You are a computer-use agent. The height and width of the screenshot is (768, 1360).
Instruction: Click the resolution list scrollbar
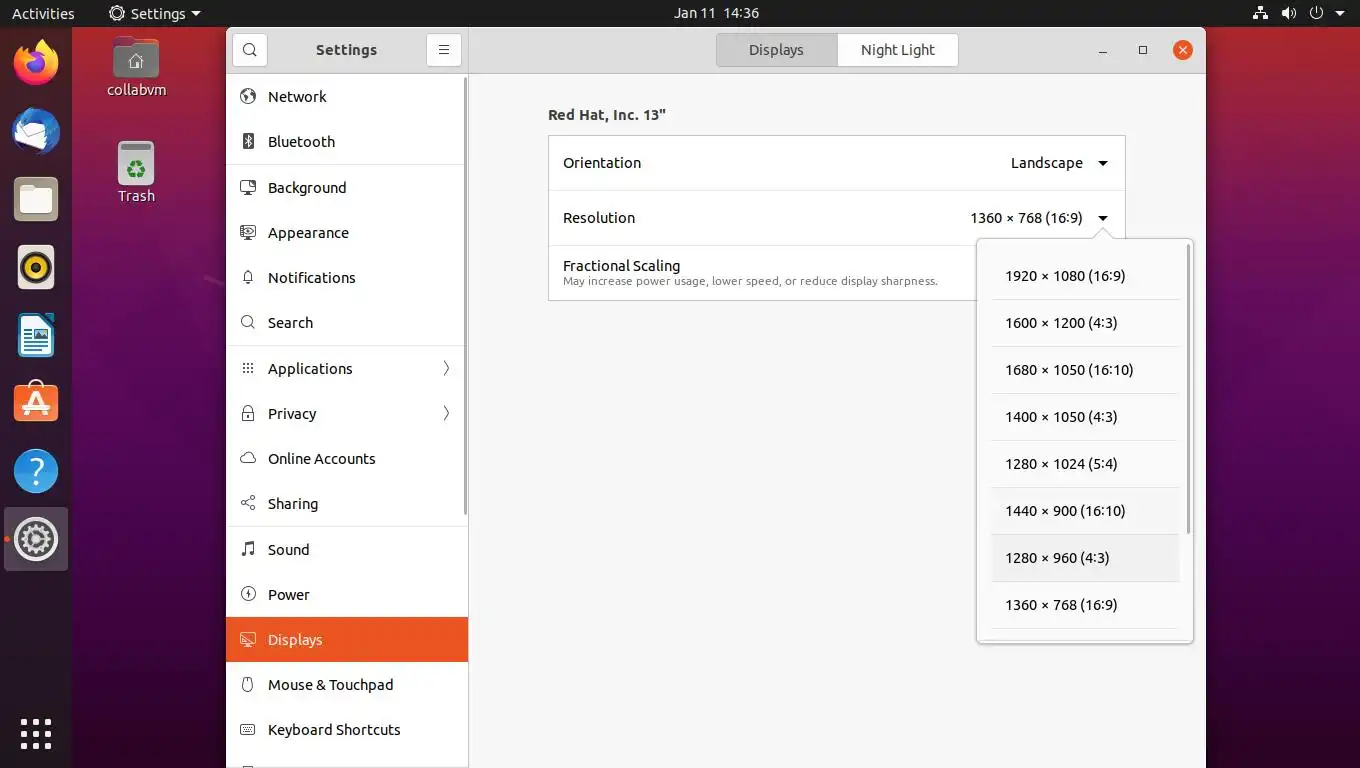(x=1188, y=388)
